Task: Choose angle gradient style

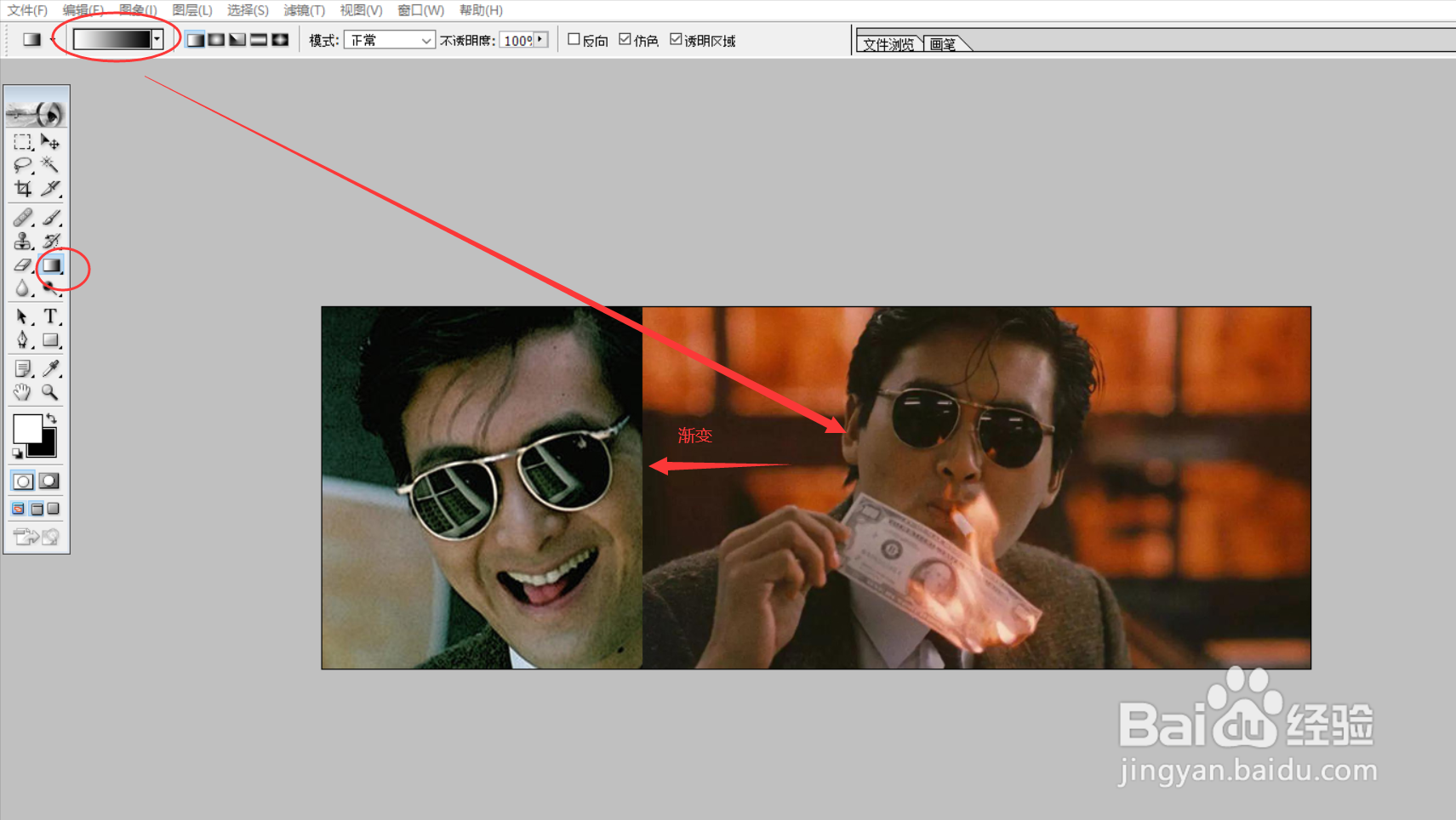Action: [237, 40]
